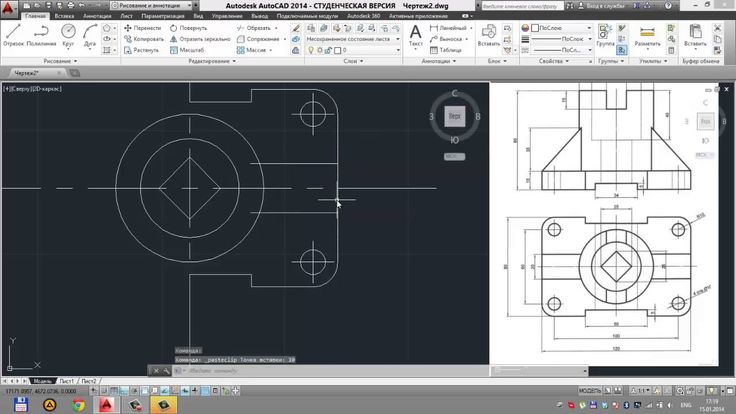This screenshot has height=414, width=736.
Task: Click the Copy clip icon in the Буфер обмена panel
Action: click(717, 39)
